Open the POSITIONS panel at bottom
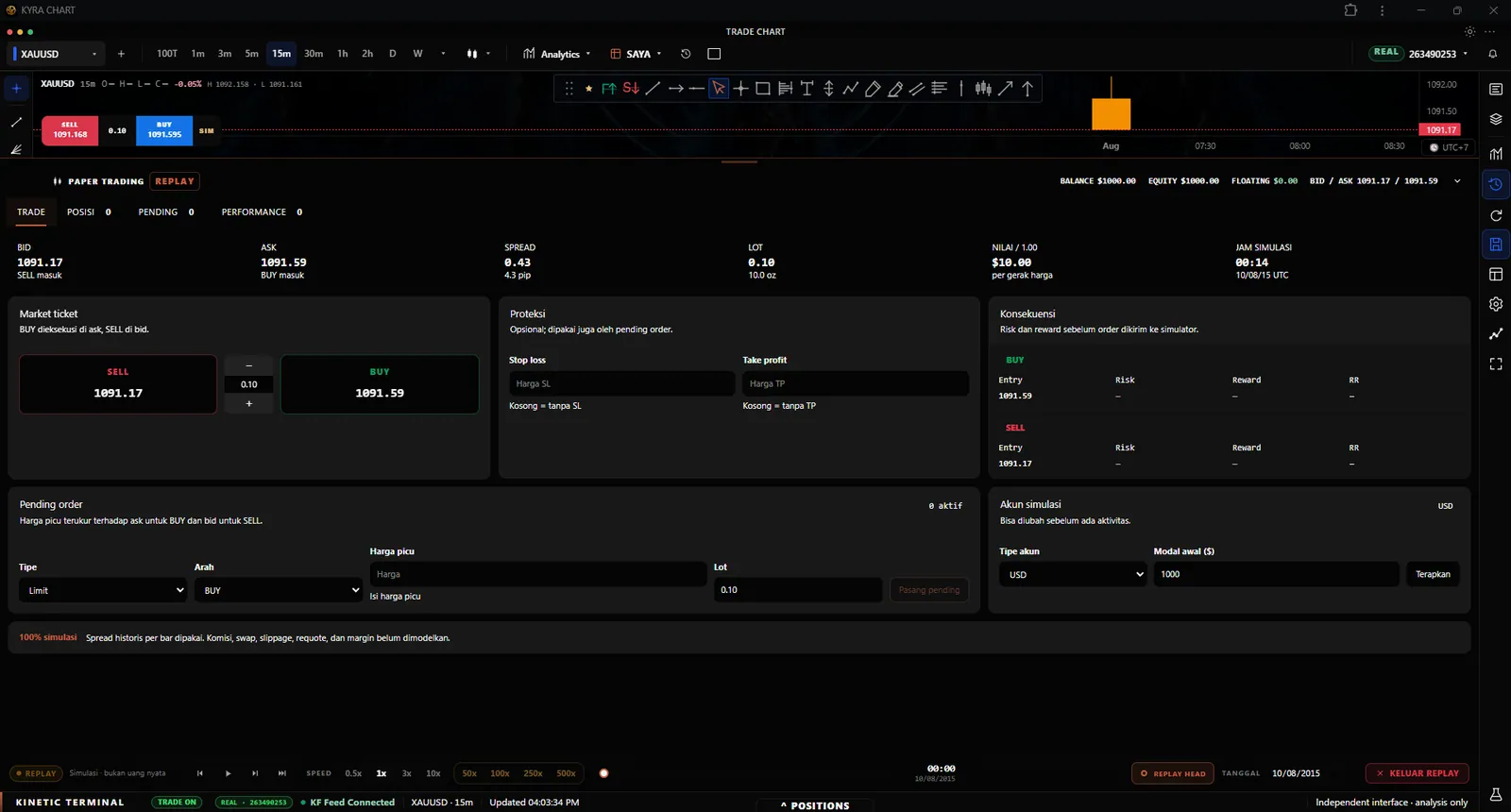 pyautogui.click(x=815, y=805)
